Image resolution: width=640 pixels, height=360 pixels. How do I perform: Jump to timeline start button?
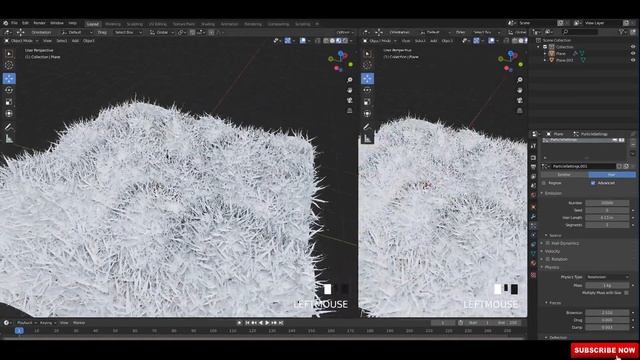click(x=247, y=323)
